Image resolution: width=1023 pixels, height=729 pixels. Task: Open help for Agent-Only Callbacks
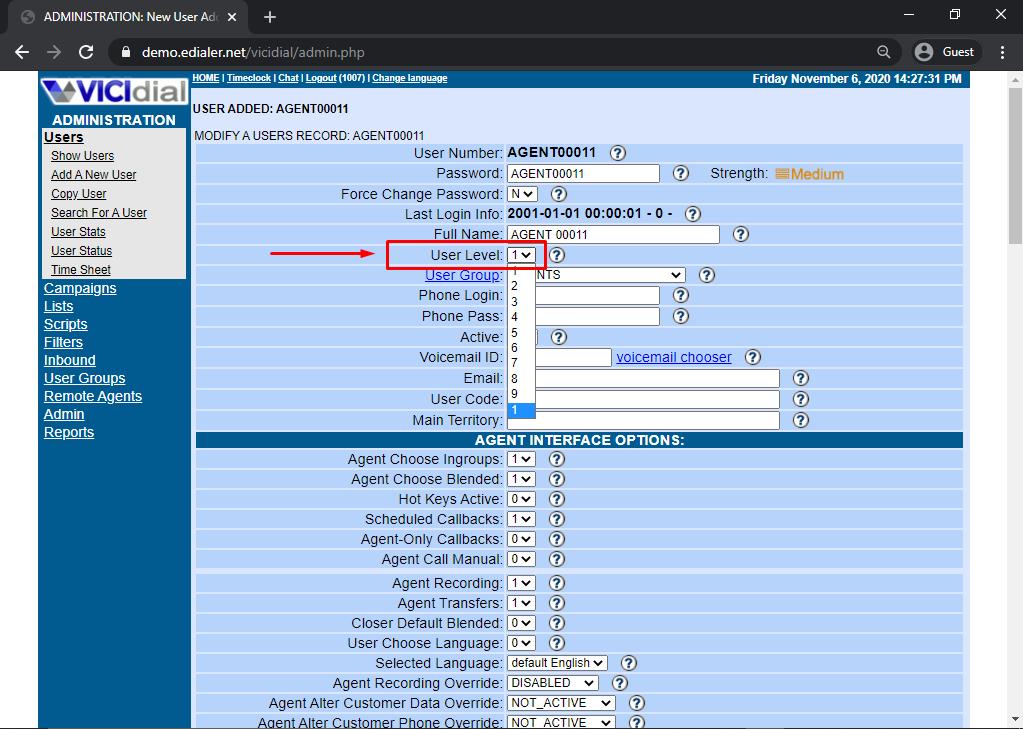[x=557, y=539]
